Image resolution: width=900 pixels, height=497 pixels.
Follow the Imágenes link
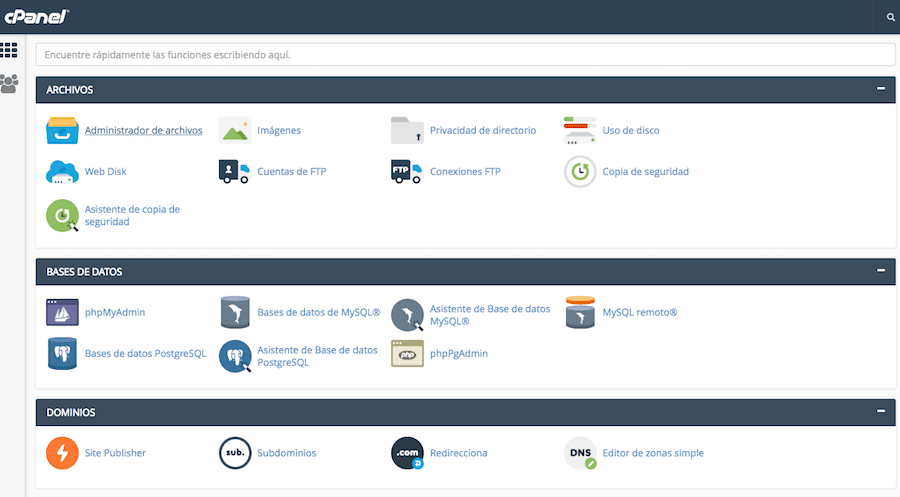[279, 130]
